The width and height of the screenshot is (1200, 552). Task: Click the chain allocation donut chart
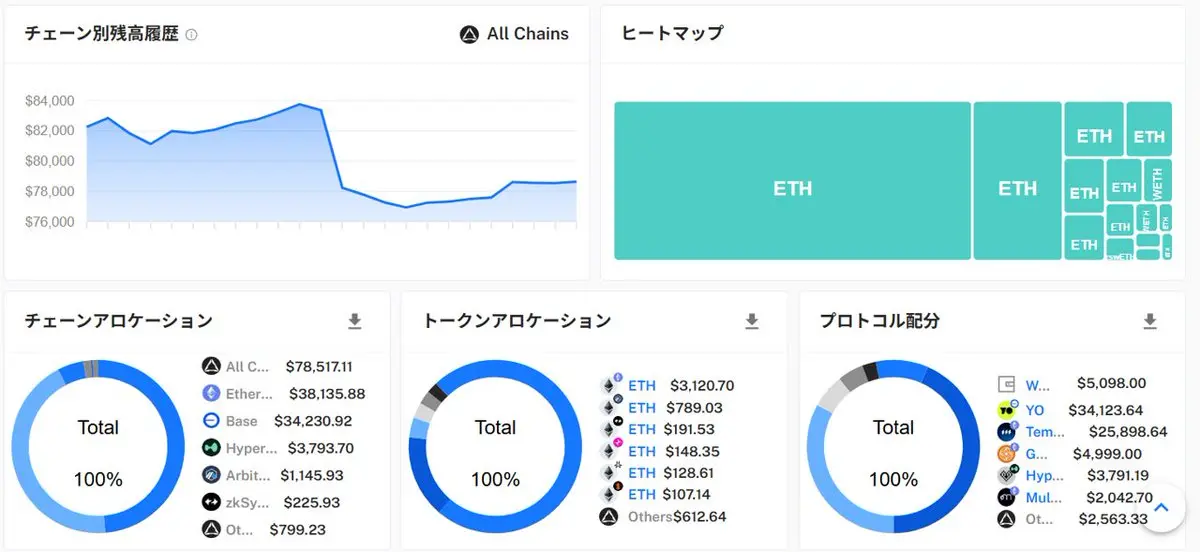[98, 446]
